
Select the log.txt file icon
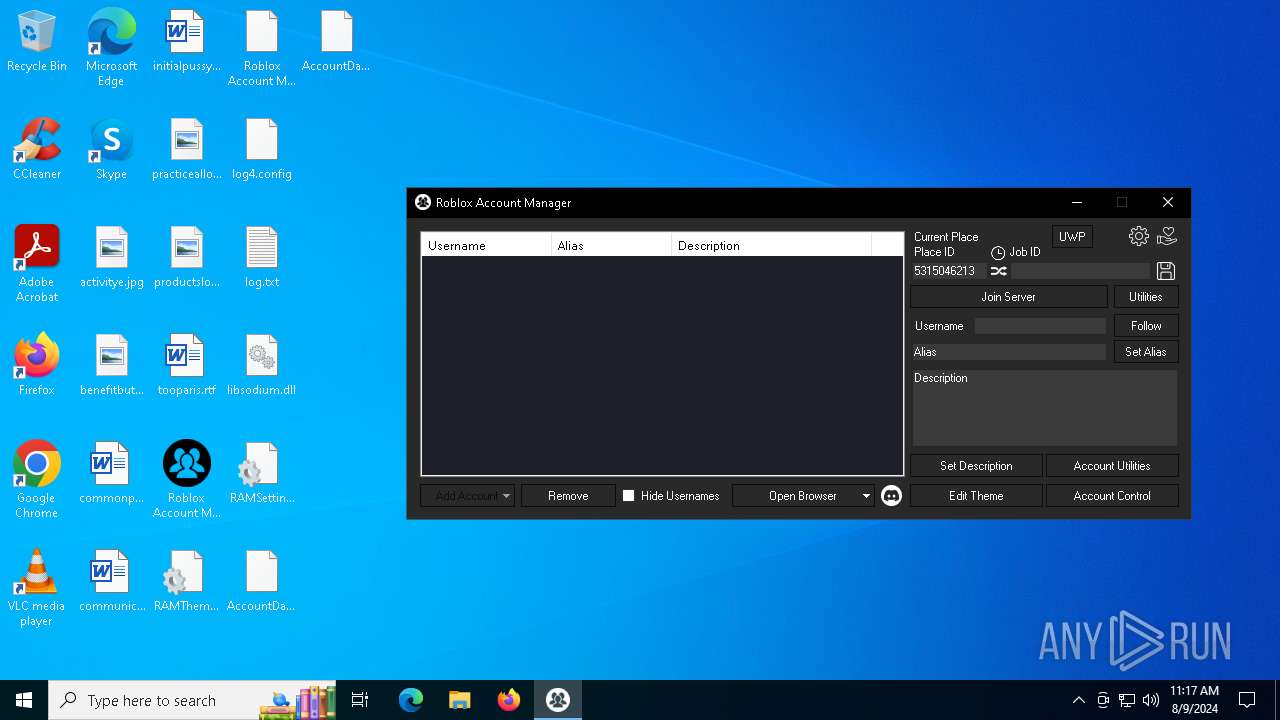(261, 257)
